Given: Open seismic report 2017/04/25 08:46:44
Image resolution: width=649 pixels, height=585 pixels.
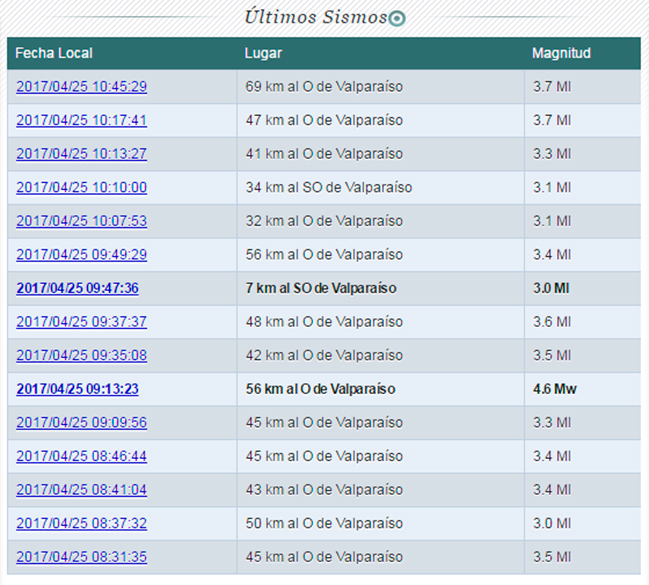Looking at the screenshot, I should coord(81,456).
